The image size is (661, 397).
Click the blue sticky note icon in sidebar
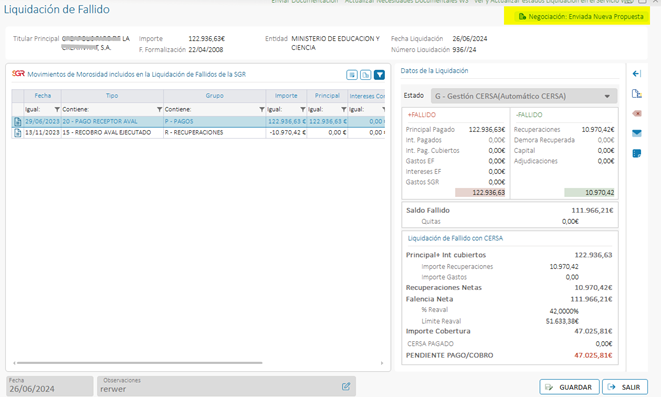[637, 153]
